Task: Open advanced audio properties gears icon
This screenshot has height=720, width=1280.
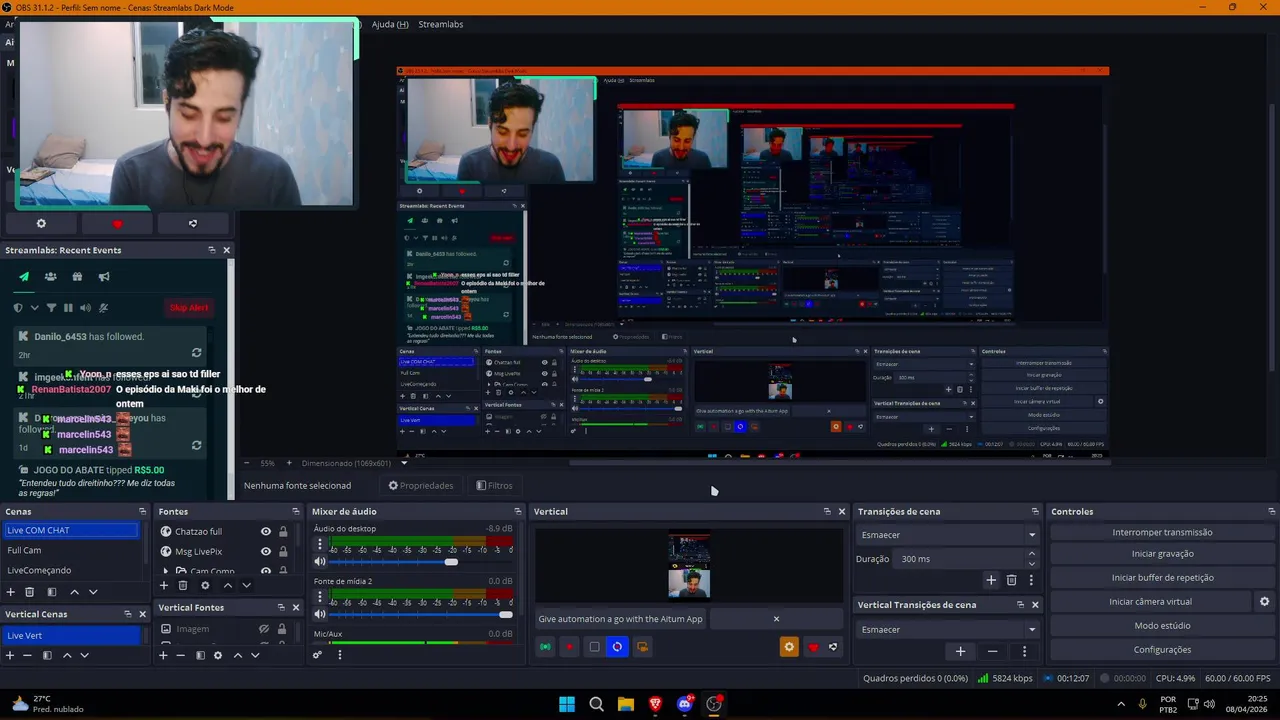Action: click(x=318, y=655)
